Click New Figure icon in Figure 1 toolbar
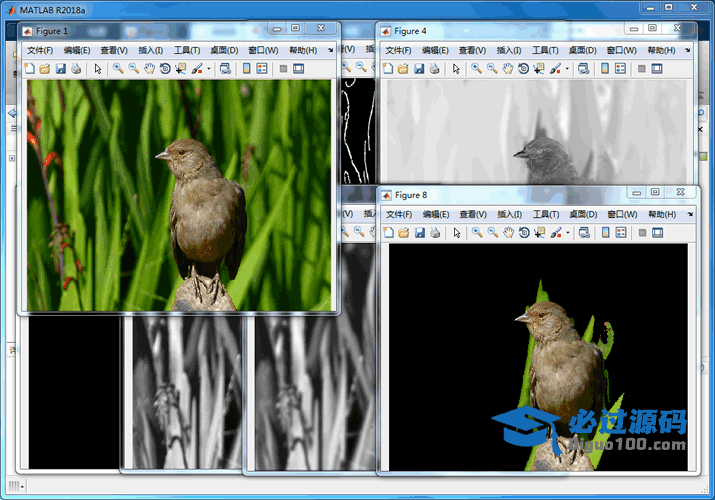 [x=29, y=69]
